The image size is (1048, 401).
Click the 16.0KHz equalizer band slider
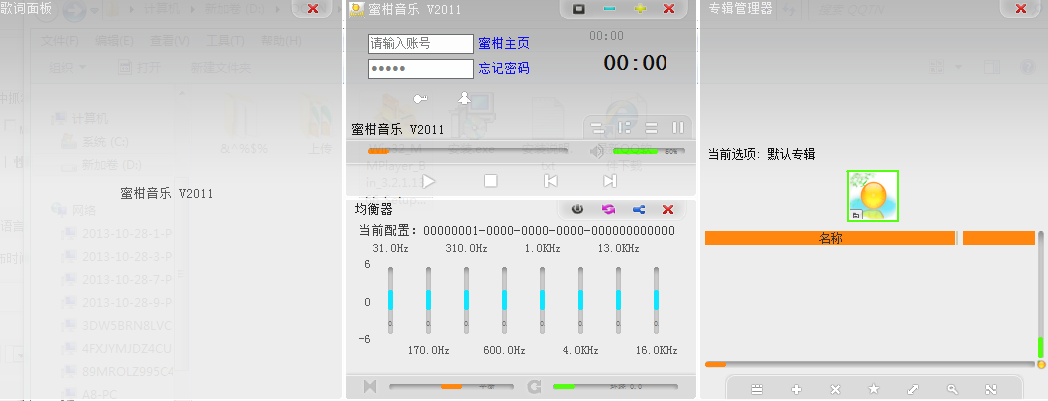point(657,300)
